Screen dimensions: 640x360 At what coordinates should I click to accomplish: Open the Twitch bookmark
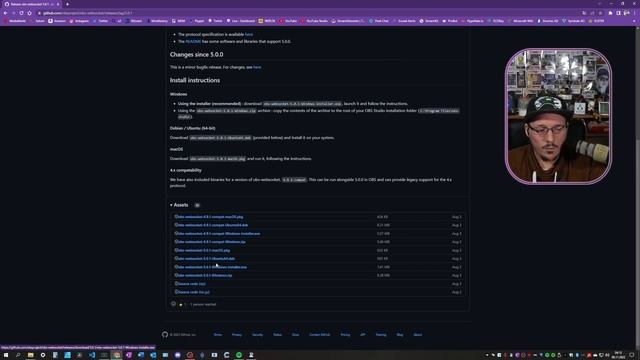[216, 21]
